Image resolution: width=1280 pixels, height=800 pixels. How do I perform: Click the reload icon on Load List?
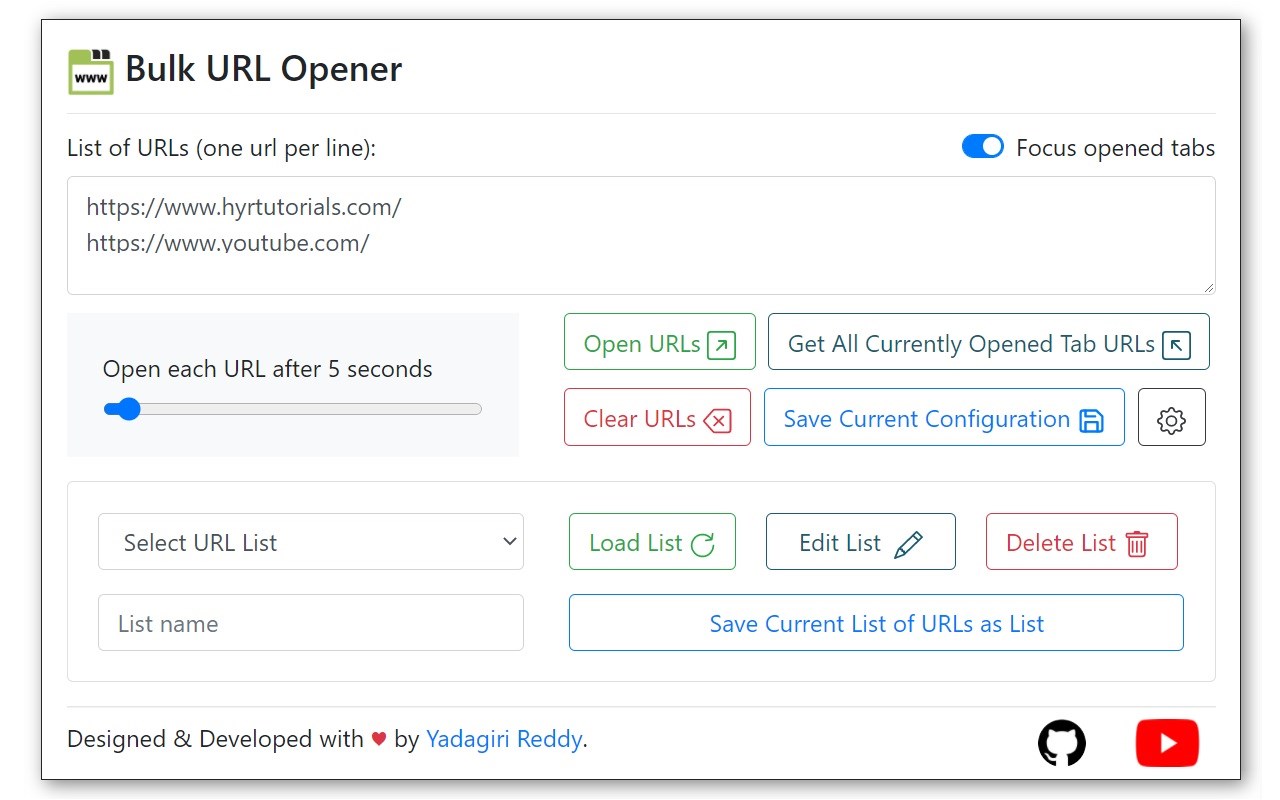point(703,544)
